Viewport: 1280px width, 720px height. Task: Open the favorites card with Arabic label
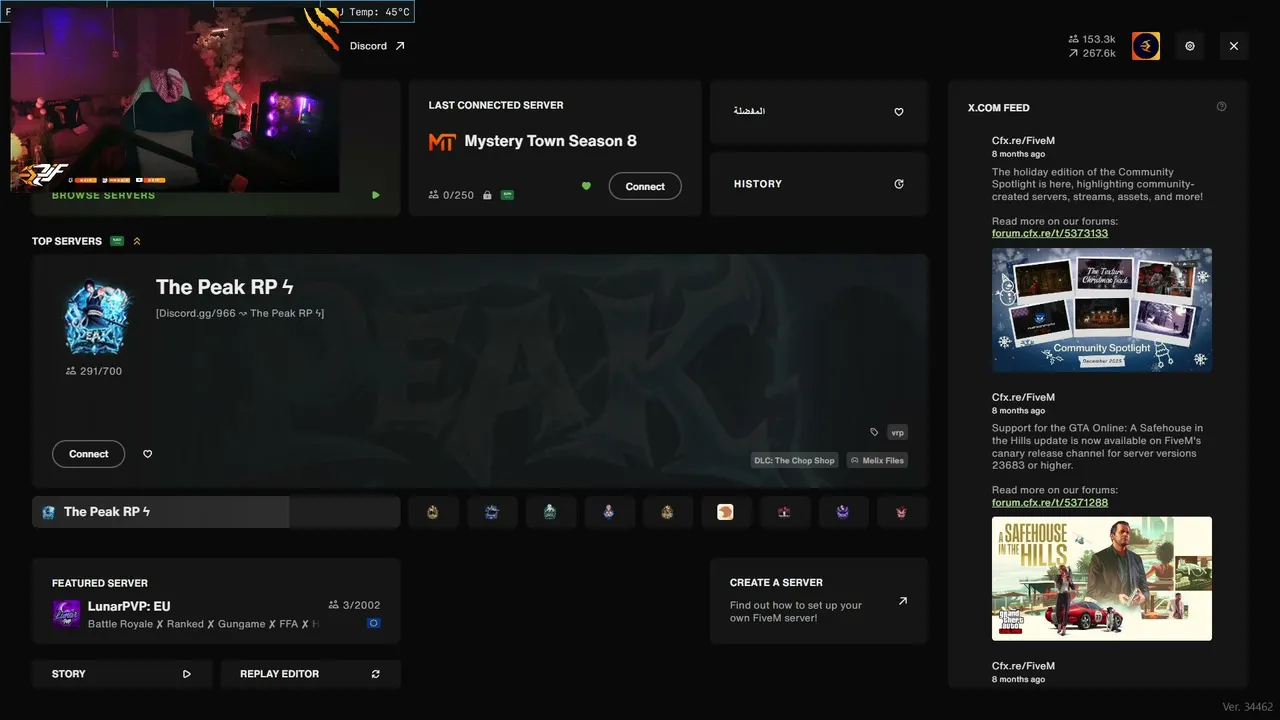pyautogui.click(x=819, y=112)
